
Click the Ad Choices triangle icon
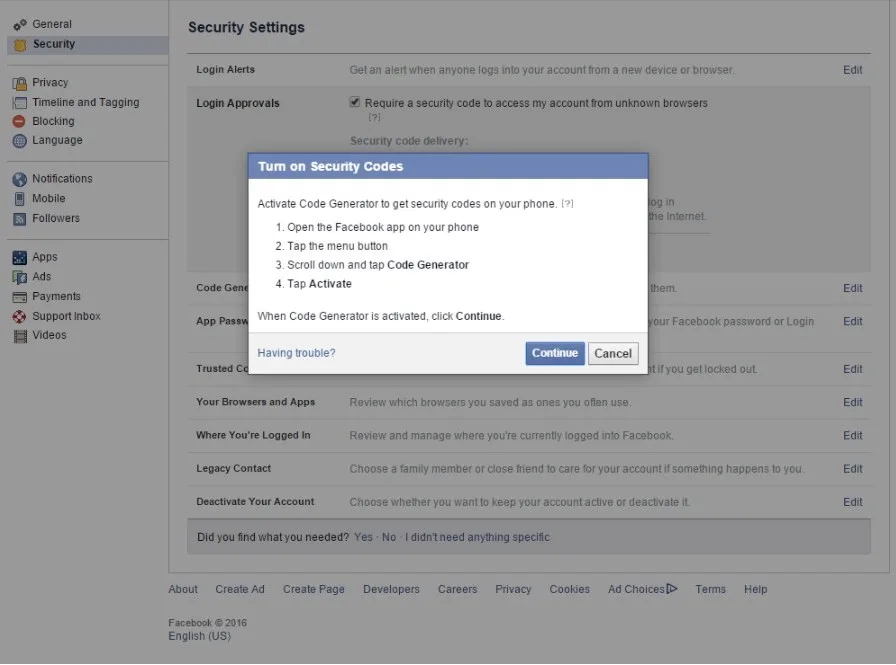pos(672,588)
